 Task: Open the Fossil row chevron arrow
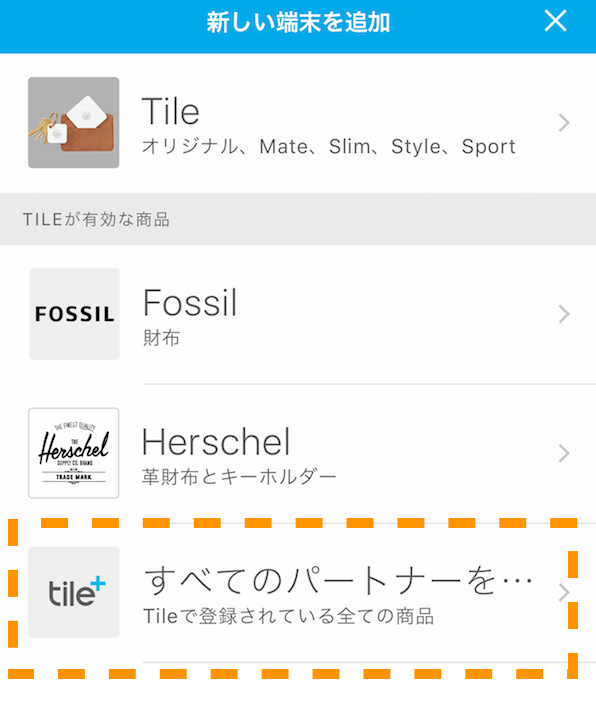(x=564, y=314)
